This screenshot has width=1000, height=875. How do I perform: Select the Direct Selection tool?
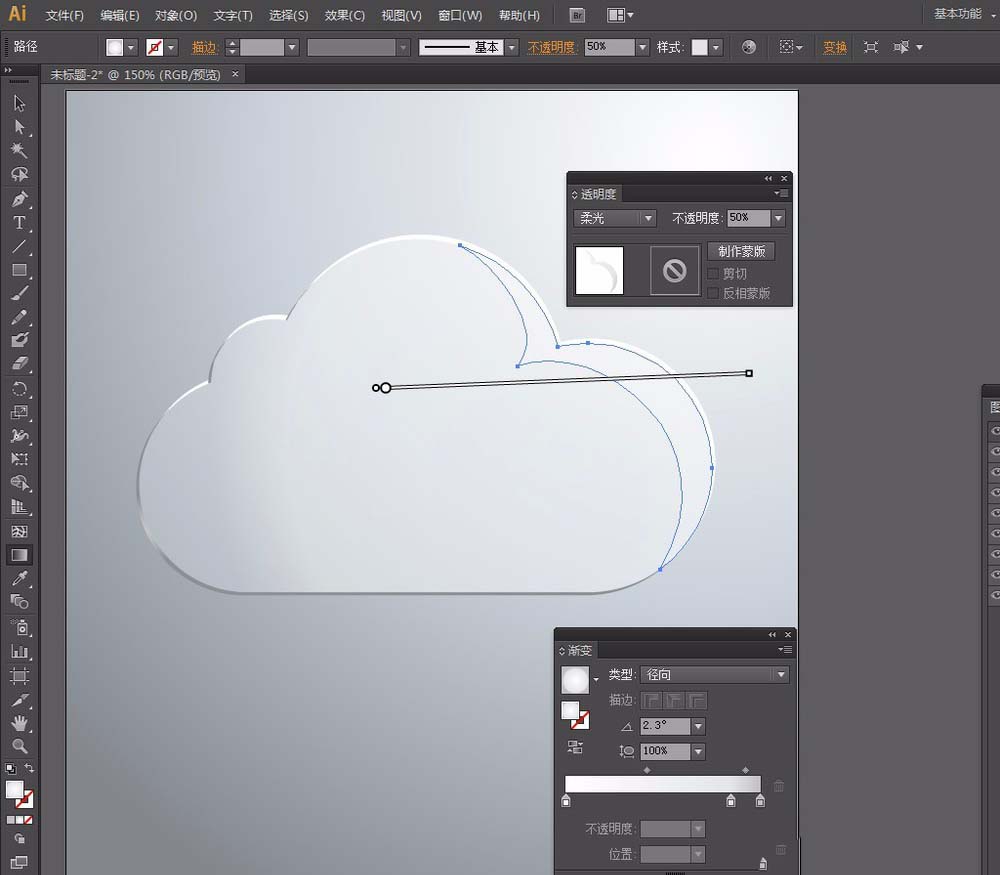click(x=19, y=127)
